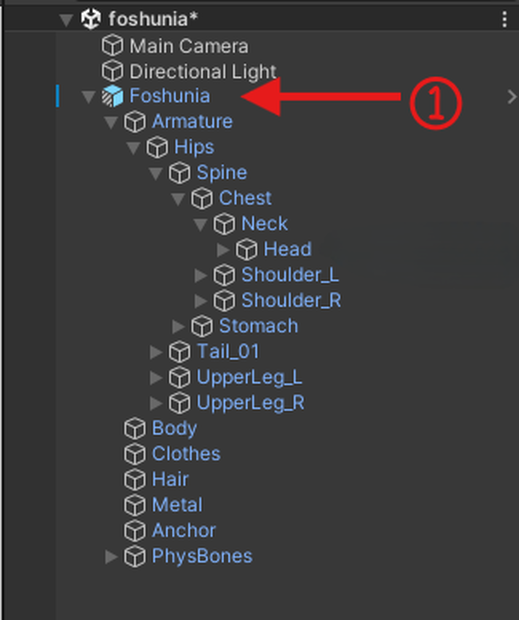This screenshot has height=620, width=519.
Task: Click the Main Camera cube icon
Action: coord(112,45)
